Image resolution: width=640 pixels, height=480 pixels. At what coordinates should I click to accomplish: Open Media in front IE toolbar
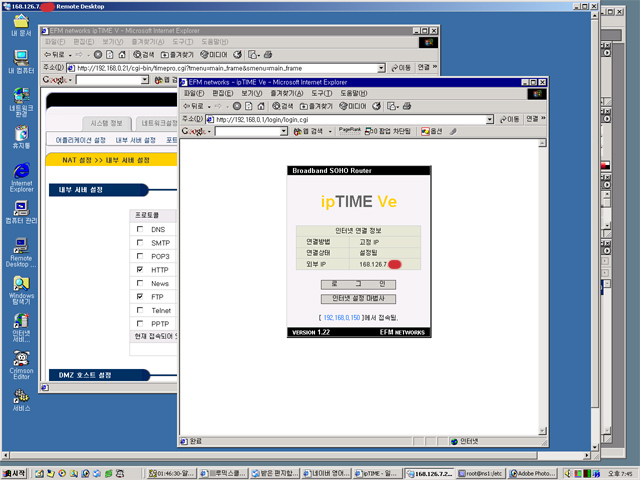click(x=353, y=106)
